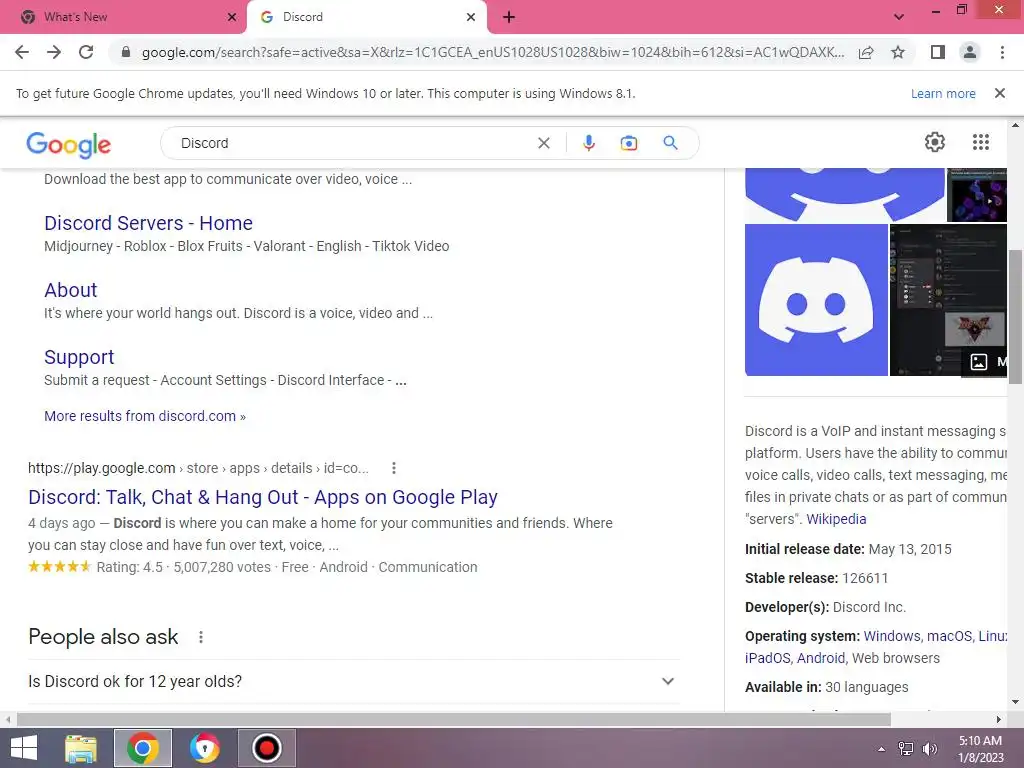Open taskbar clock showing 5:10 AM

[980, 748]
